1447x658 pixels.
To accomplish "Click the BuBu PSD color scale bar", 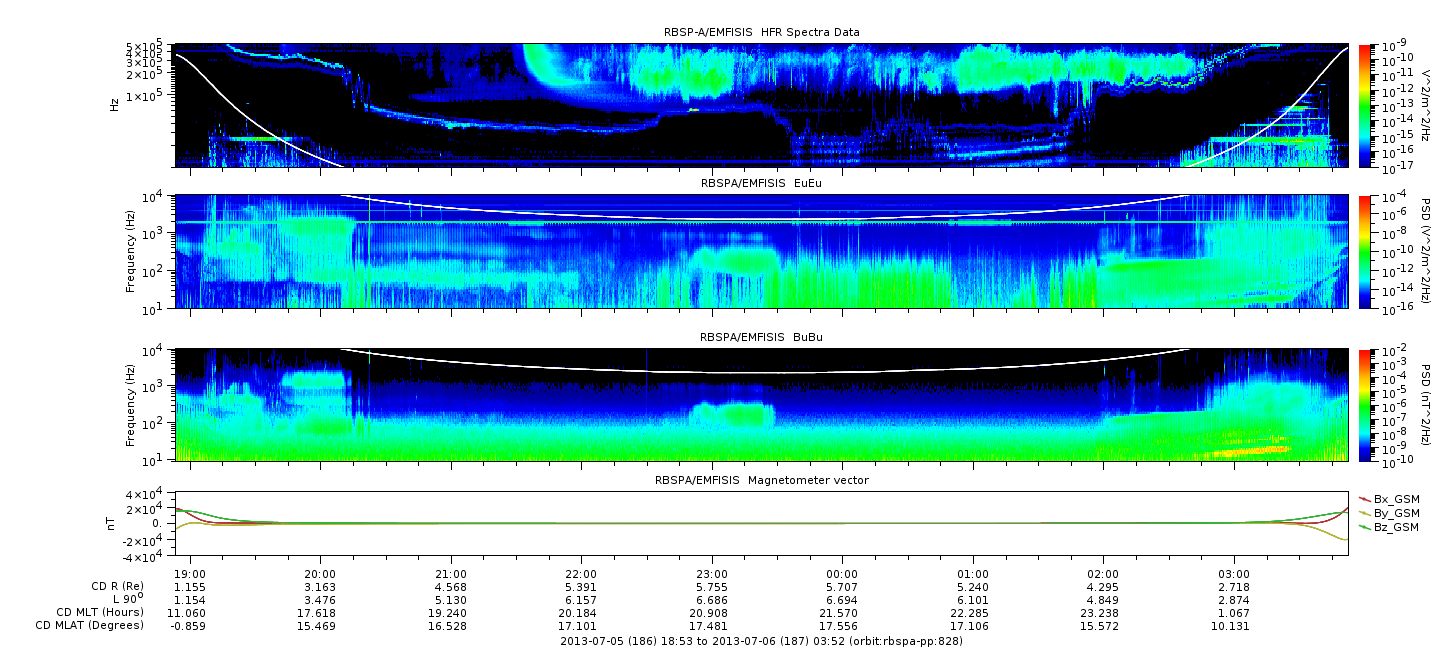I will [1364, 404].
